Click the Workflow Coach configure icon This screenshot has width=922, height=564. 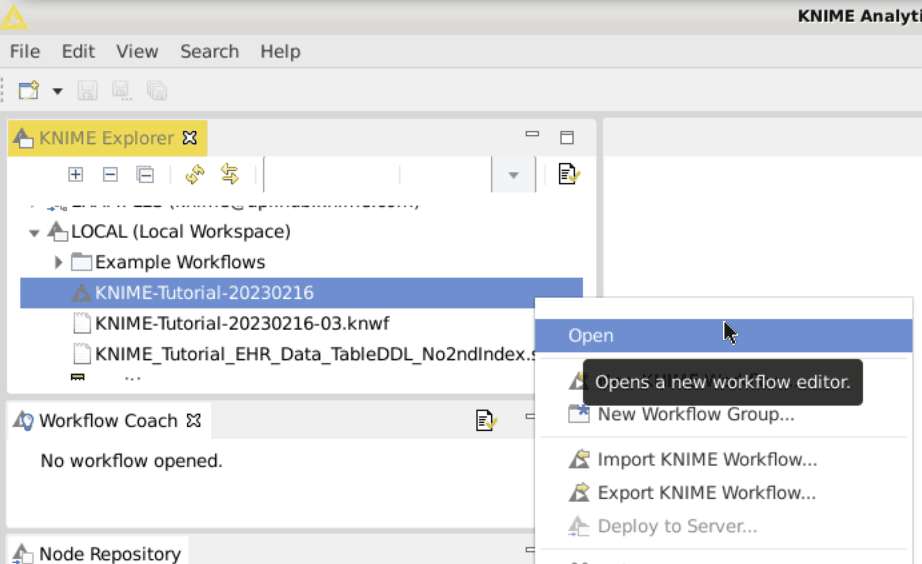pyautogui.click(x=486, y=421)
